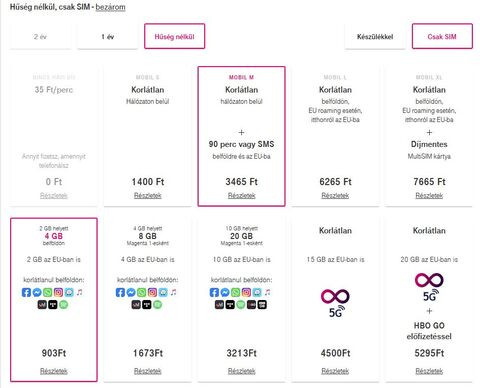The height and width of the screenshot is (388, 480).
Task: Switch to the 1 év loyalty tab
Action: pos(107,36)
